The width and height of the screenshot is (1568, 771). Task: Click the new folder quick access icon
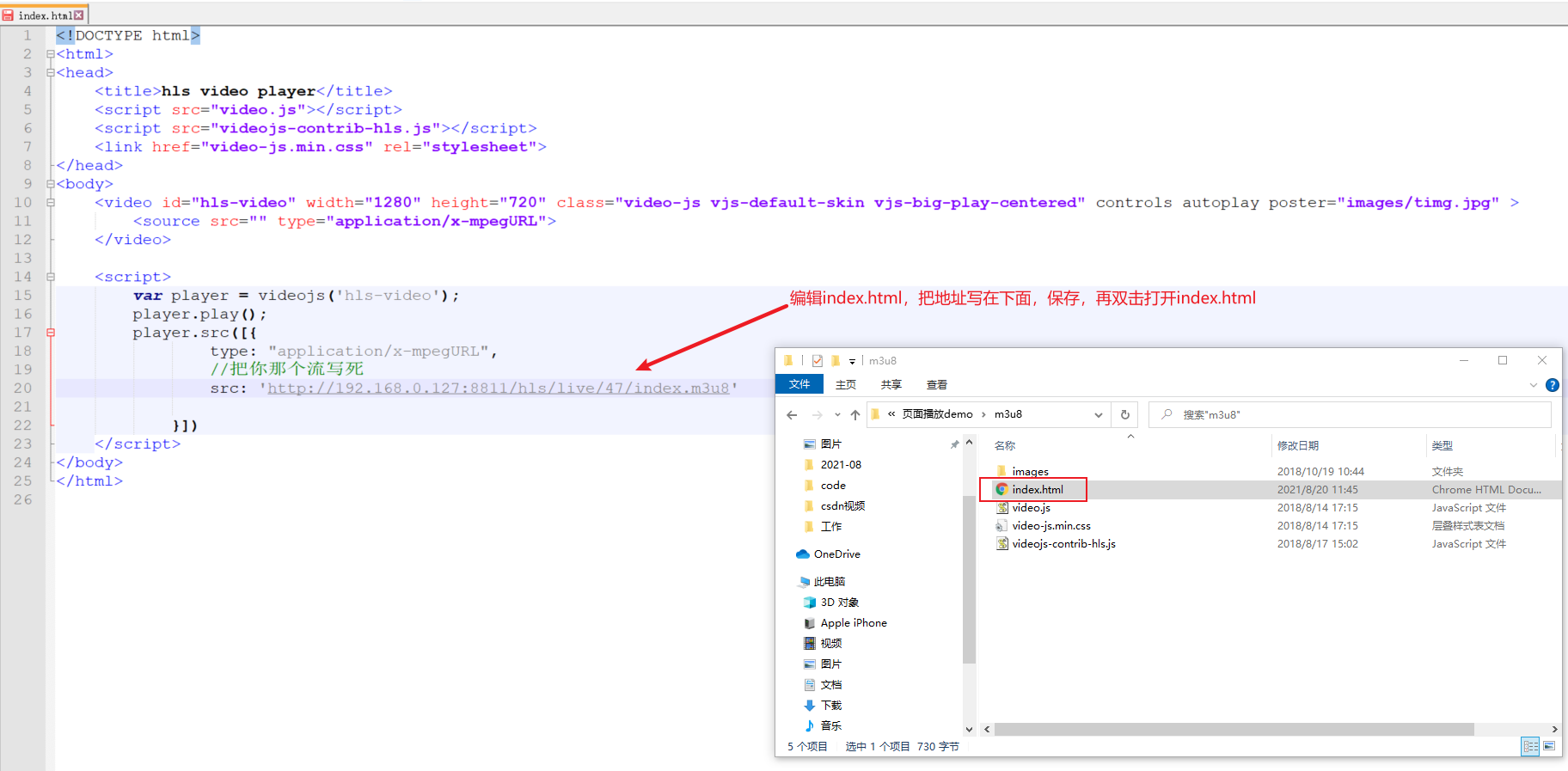836,361
